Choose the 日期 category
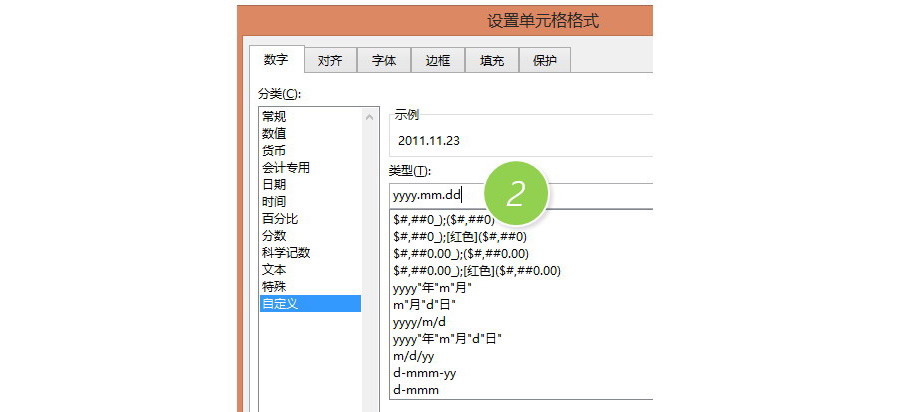This screenshot has width=900, height=412. (x=311, y=185)
